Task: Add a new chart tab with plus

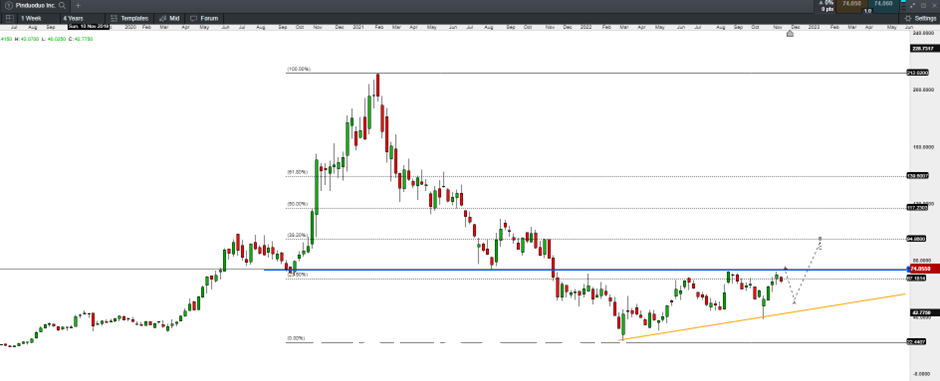Action: point(78,5)
